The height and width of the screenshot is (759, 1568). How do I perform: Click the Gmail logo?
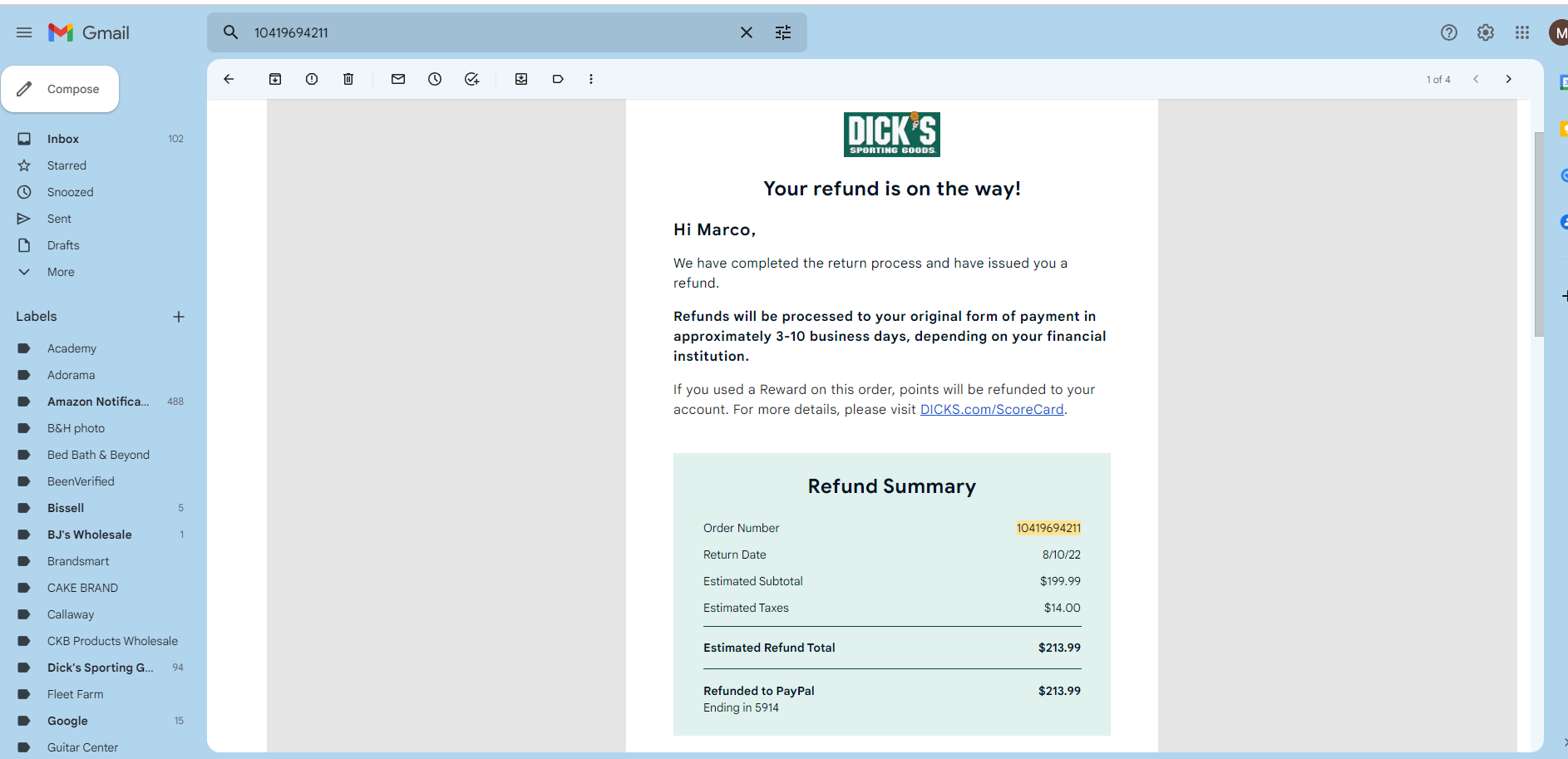point(89,32)
